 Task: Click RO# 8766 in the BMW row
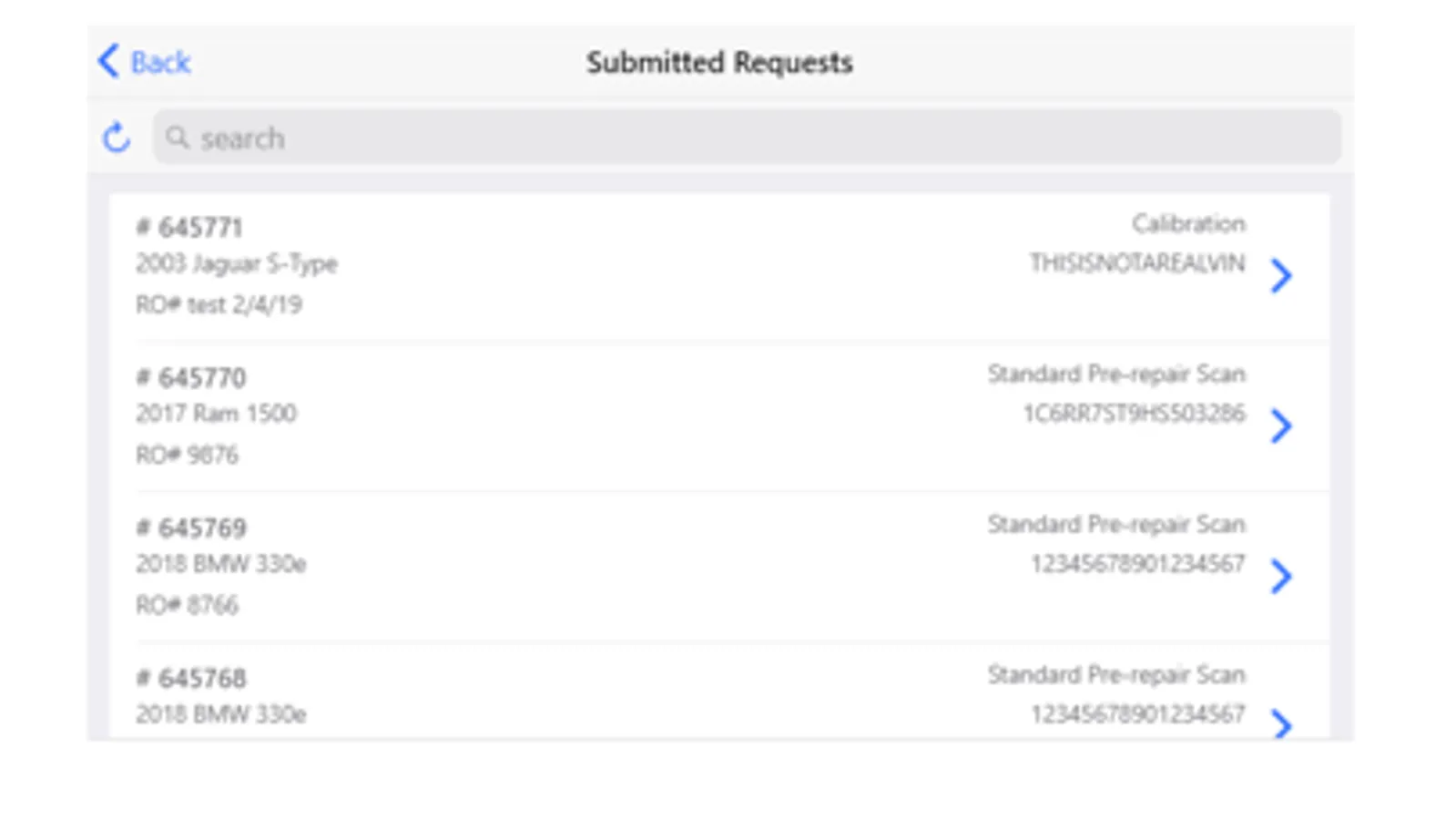[188, 605]
